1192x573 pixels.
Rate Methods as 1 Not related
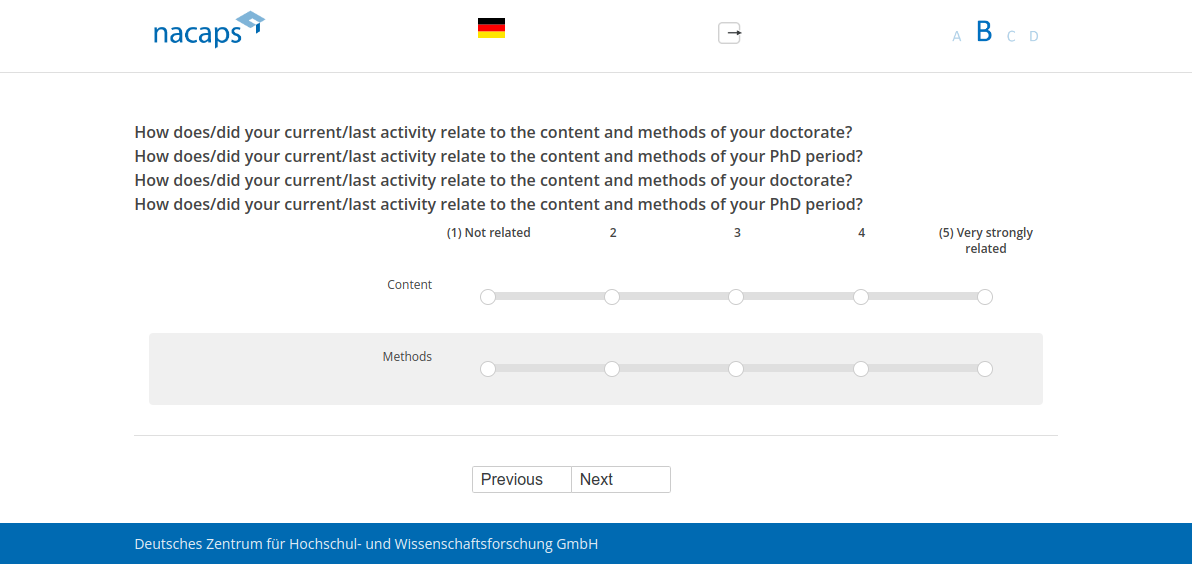tap(488, 369)
